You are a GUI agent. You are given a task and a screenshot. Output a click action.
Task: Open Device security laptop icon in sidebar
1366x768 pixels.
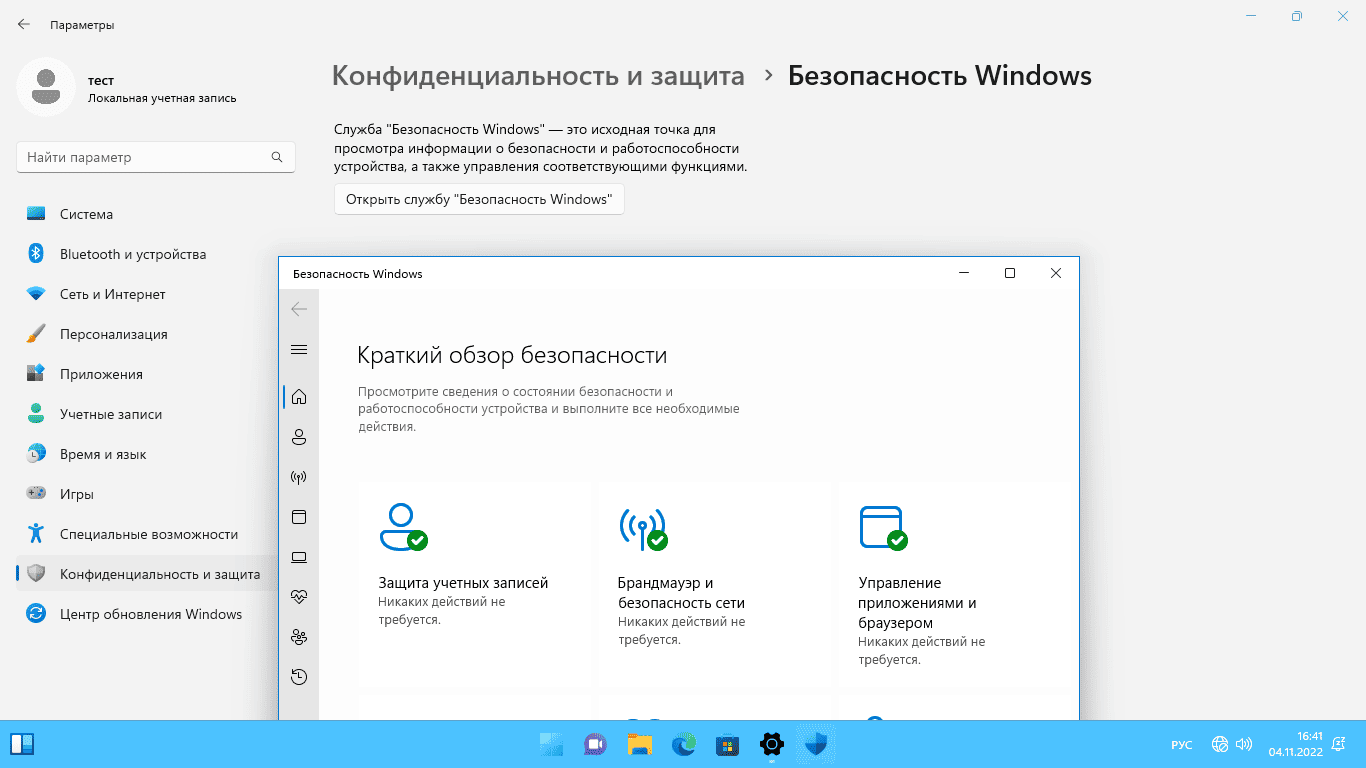(298, 557)
